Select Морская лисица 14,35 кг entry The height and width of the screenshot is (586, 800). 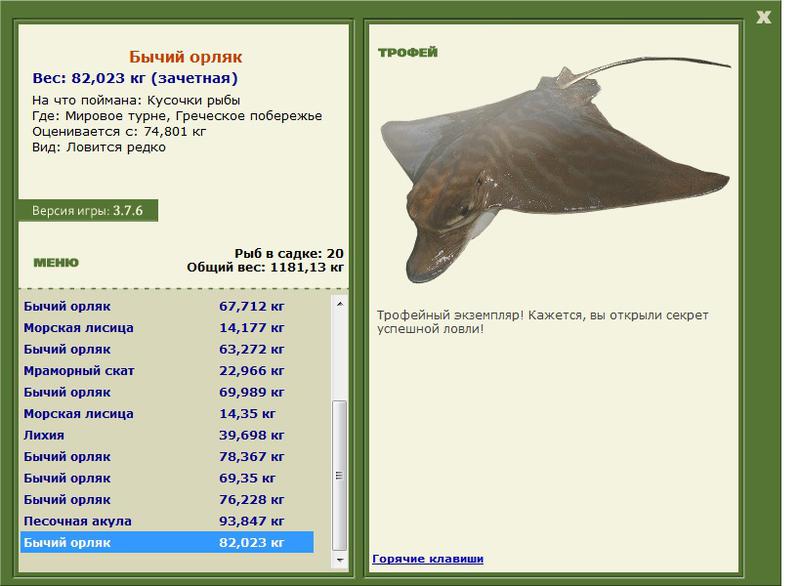(167, 414)
